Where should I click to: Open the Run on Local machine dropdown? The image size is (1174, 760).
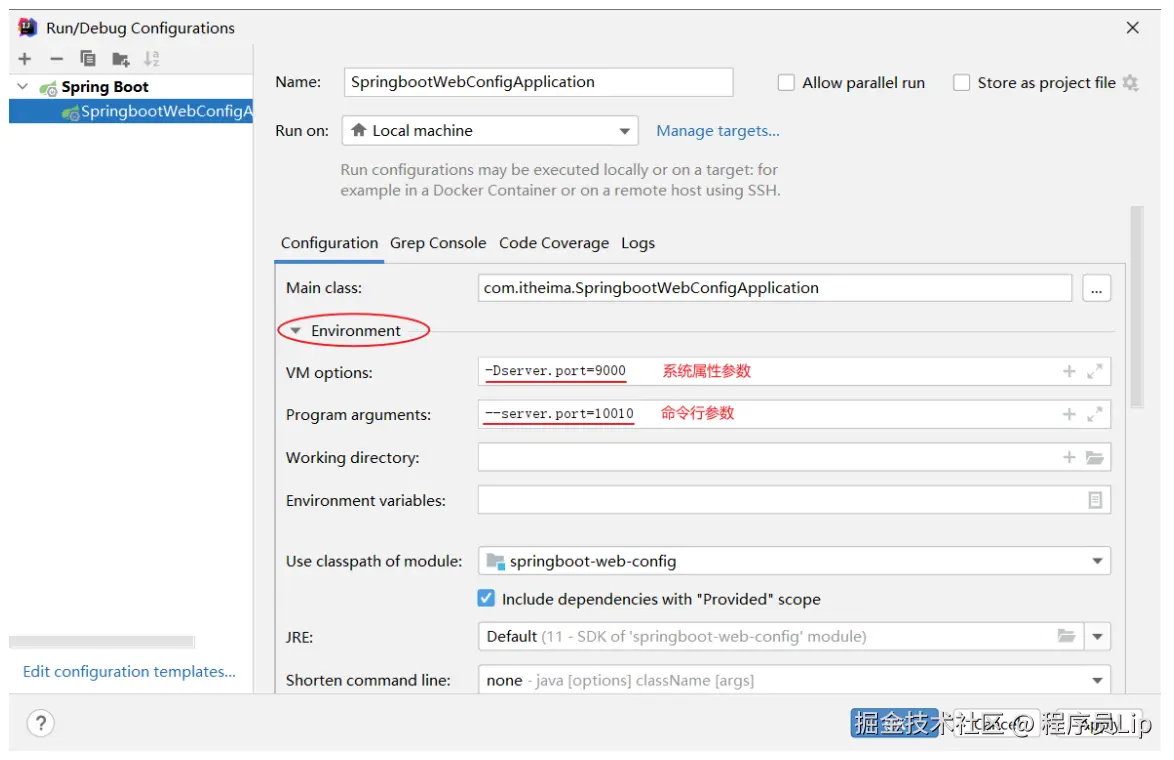(x=490, y=131)
